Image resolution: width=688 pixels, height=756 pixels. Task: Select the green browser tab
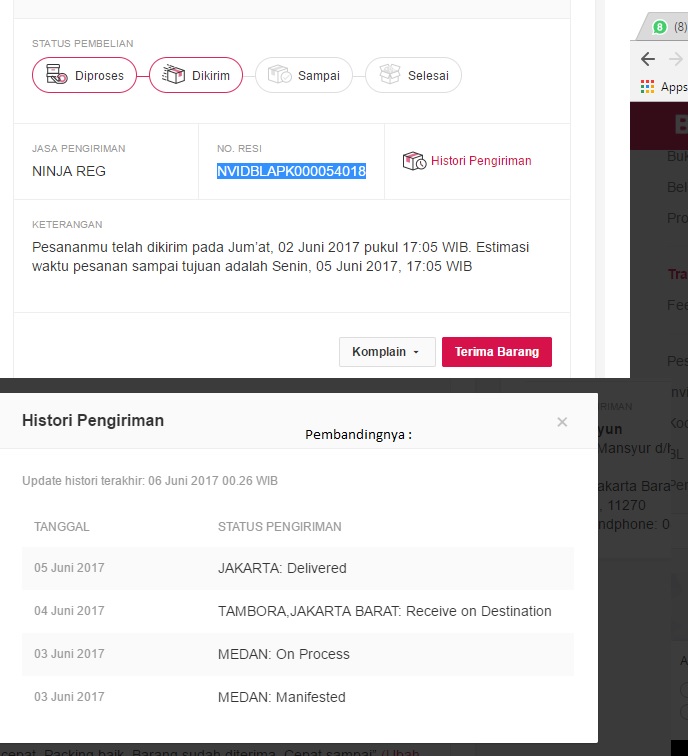pos(660,27)
